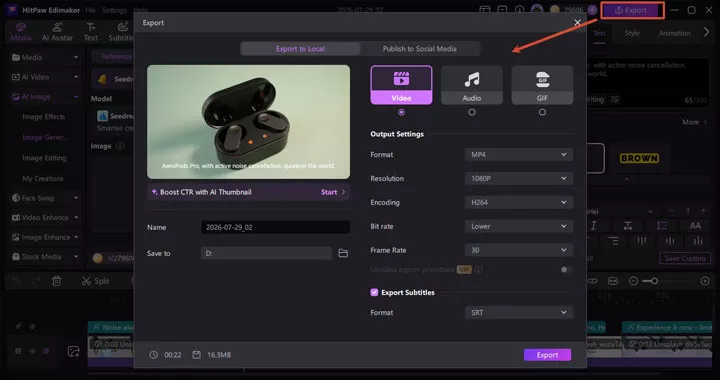Click Start for AI Thumbnail
Image resolution: width=720 pixels, height=380 pixels.
coord(332,192)
